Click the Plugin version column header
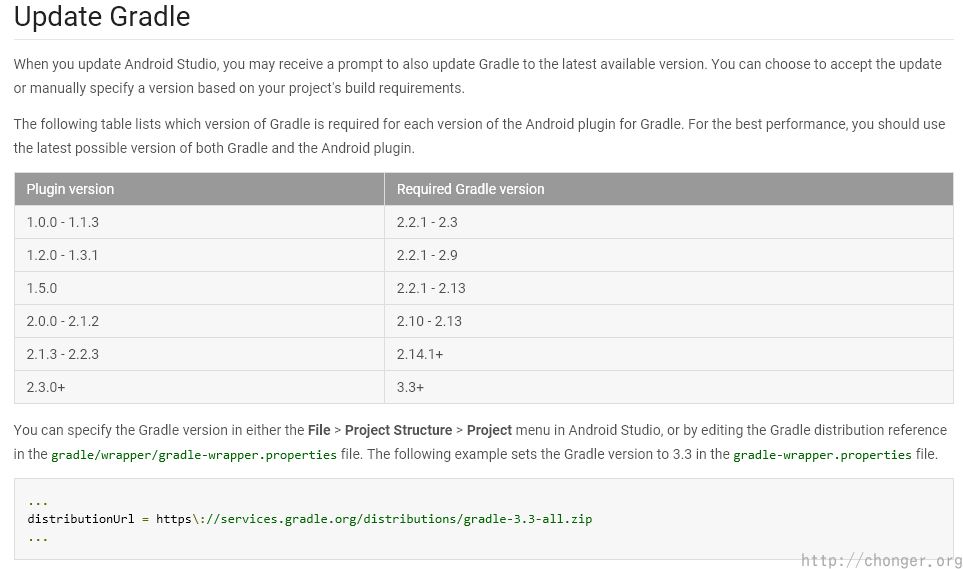 click(x=70, y=189)
